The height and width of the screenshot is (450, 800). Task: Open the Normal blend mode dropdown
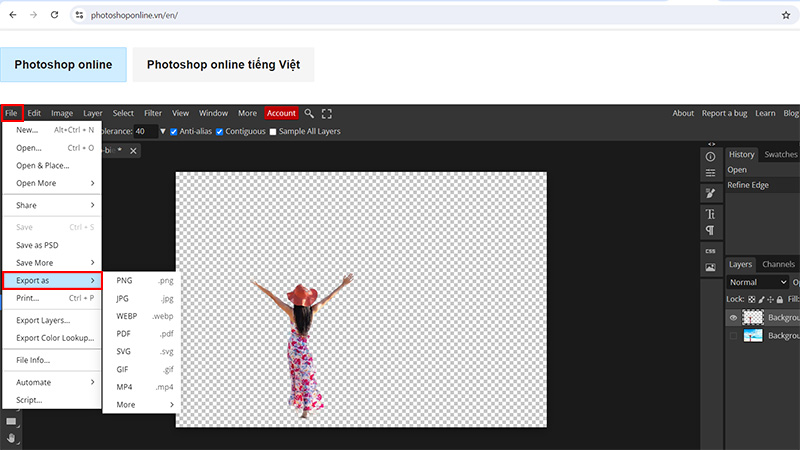757,282
